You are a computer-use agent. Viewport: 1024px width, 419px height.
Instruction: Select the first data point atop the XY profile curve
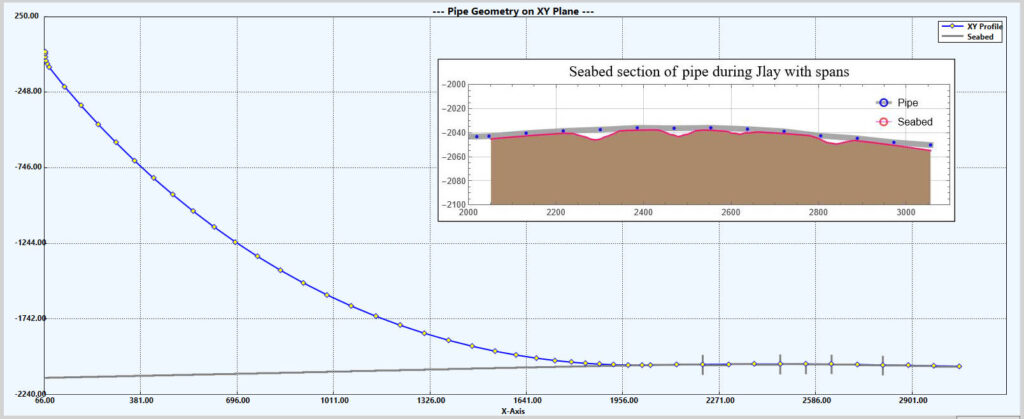coord(45,53)
